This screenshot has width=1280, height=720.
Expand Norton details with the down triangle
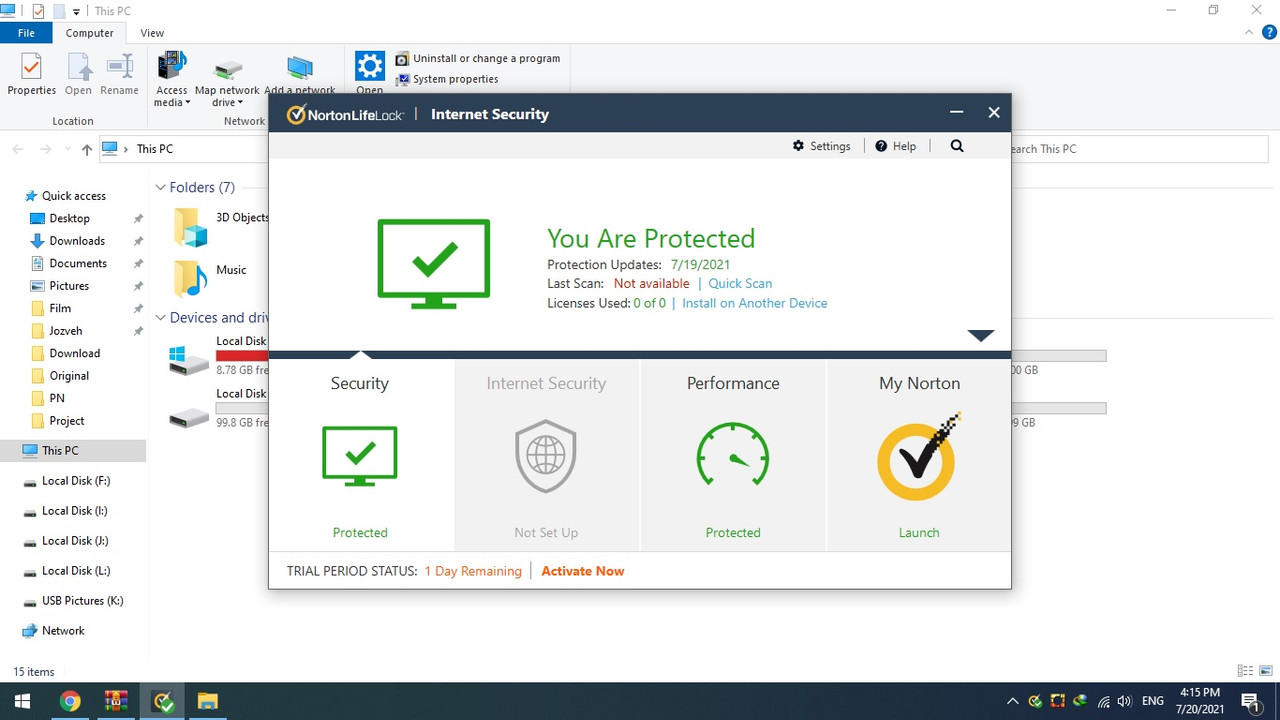click(981, 335)
